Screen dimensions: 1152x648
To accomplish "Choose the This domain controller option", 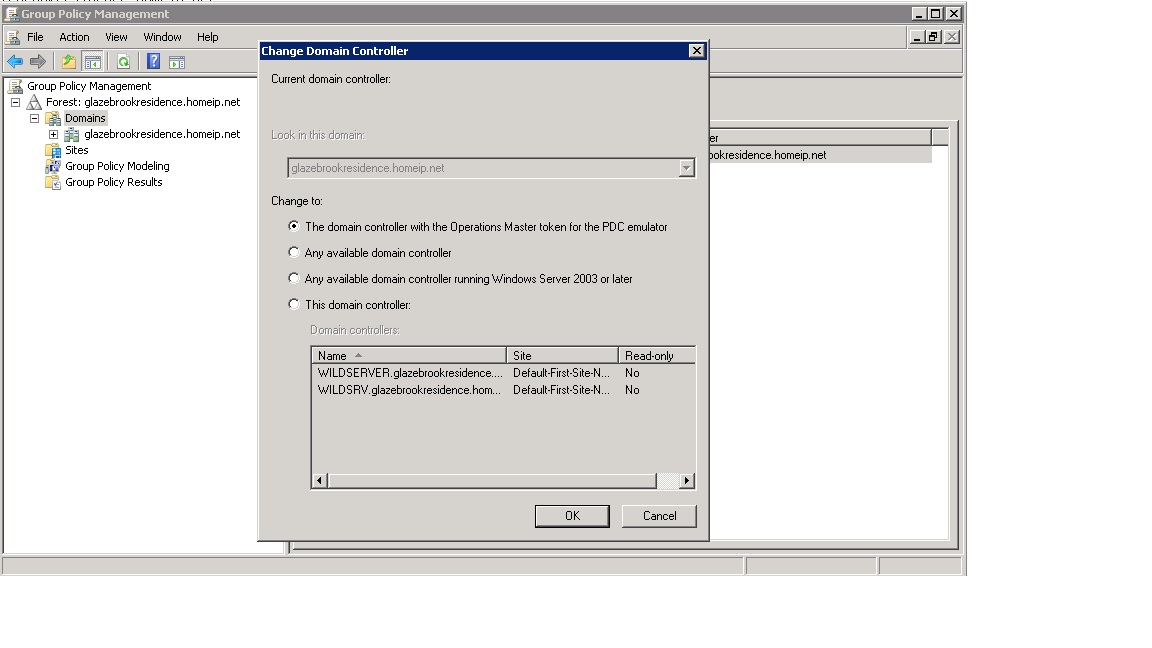I will [293, 304].
